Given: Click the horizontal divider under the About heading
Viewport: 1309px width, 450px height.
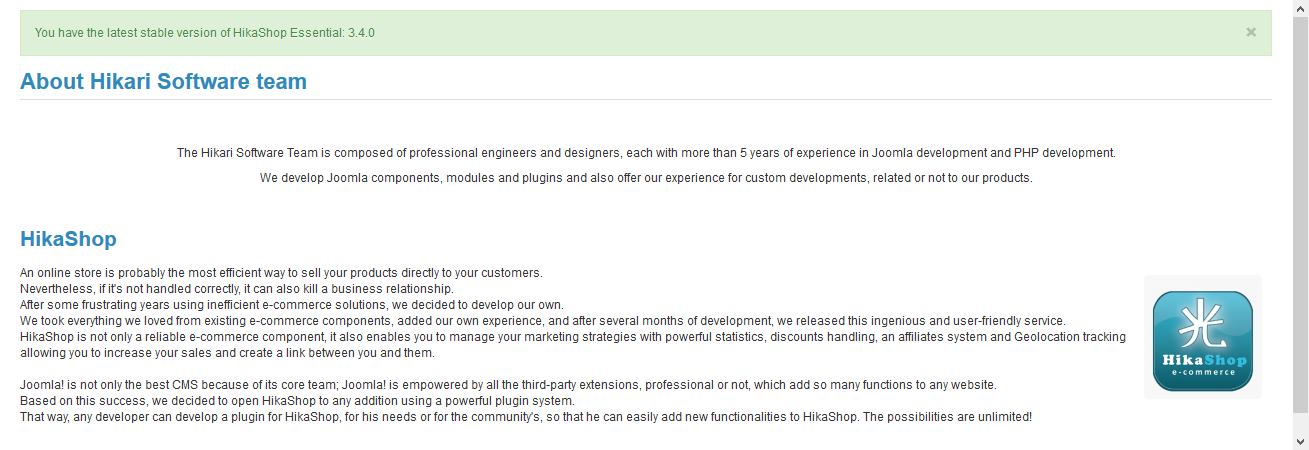Looking at the screenshot, I should [x=645, y=100].
